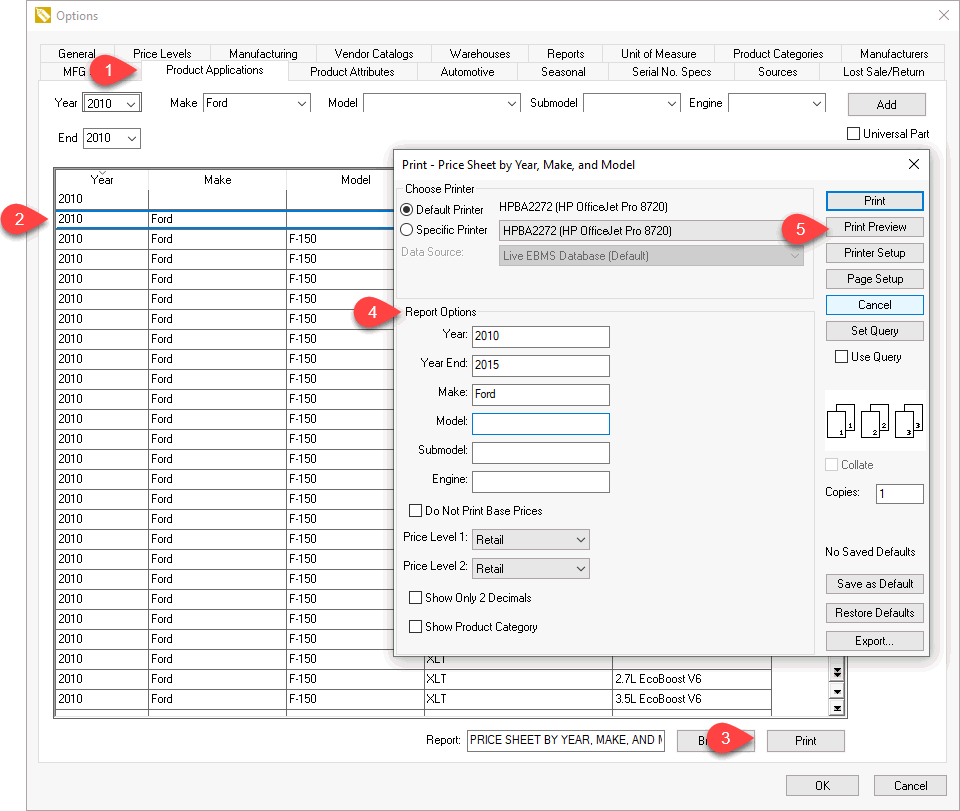Click the scroll-to-last-record icon below the grid

[x=838, y=710]
